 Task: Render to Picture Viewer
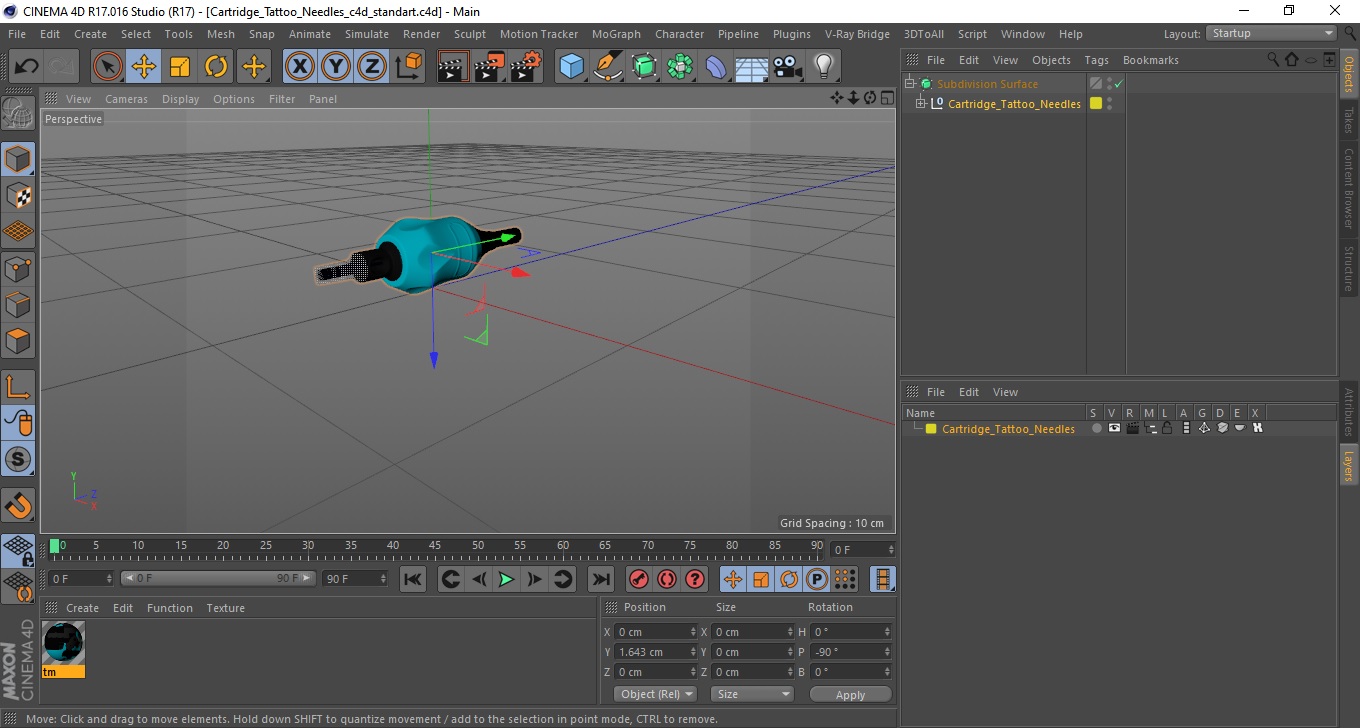(x=490, y=67)
